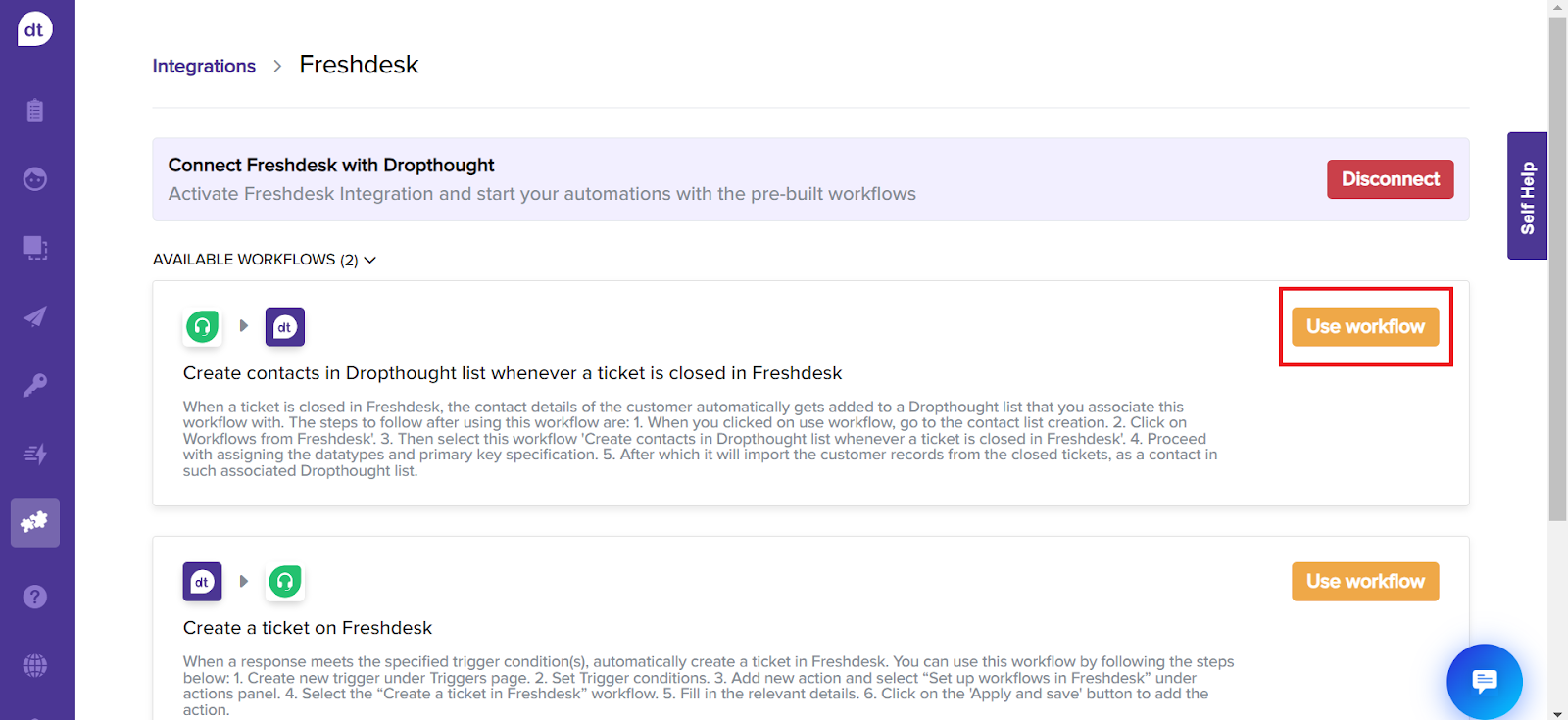Select the puzzle piece integrations icon

tap(35, 522)
